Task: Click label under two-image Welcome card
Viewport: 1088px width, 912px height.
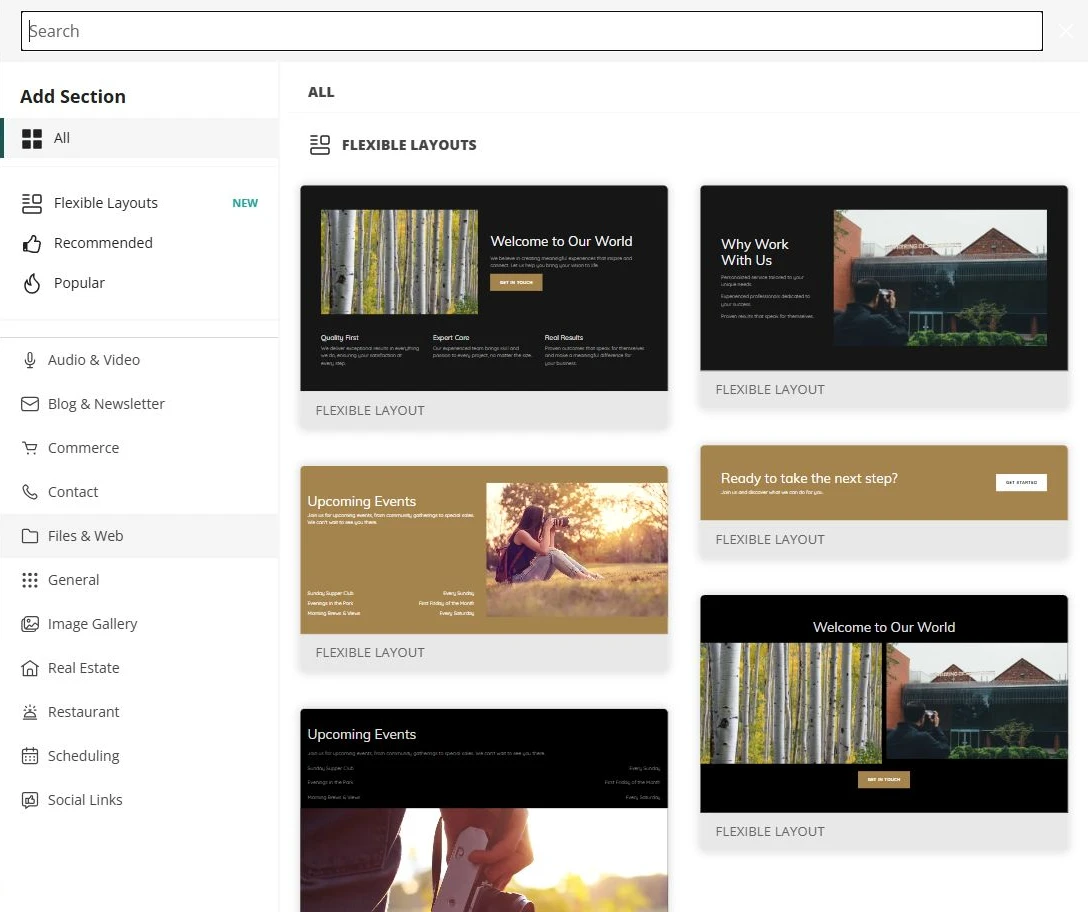Action: tap(770, 832)
